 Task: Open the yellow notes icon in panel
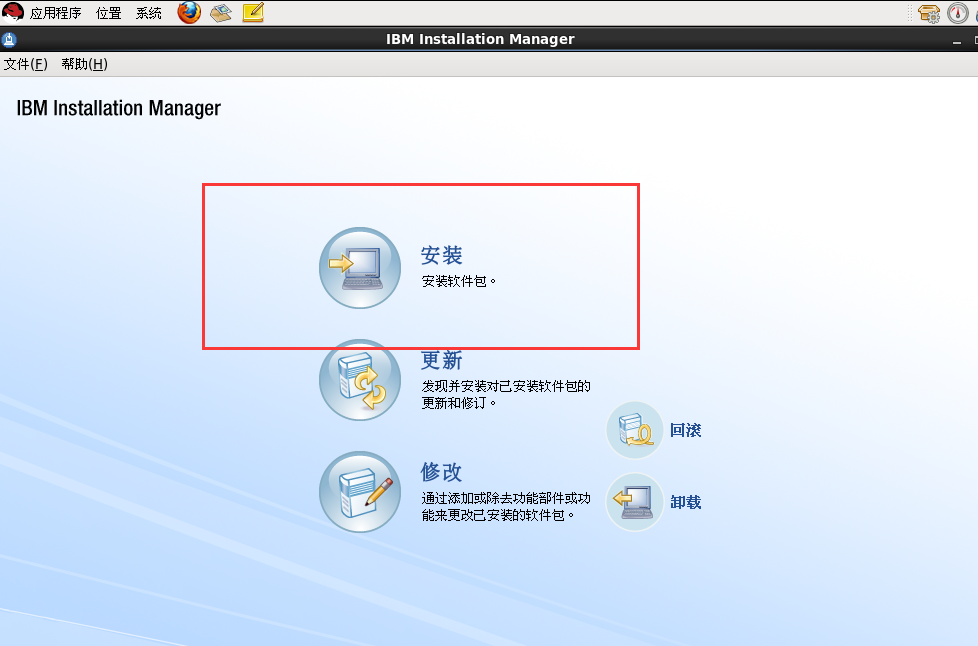pos(253,12)
